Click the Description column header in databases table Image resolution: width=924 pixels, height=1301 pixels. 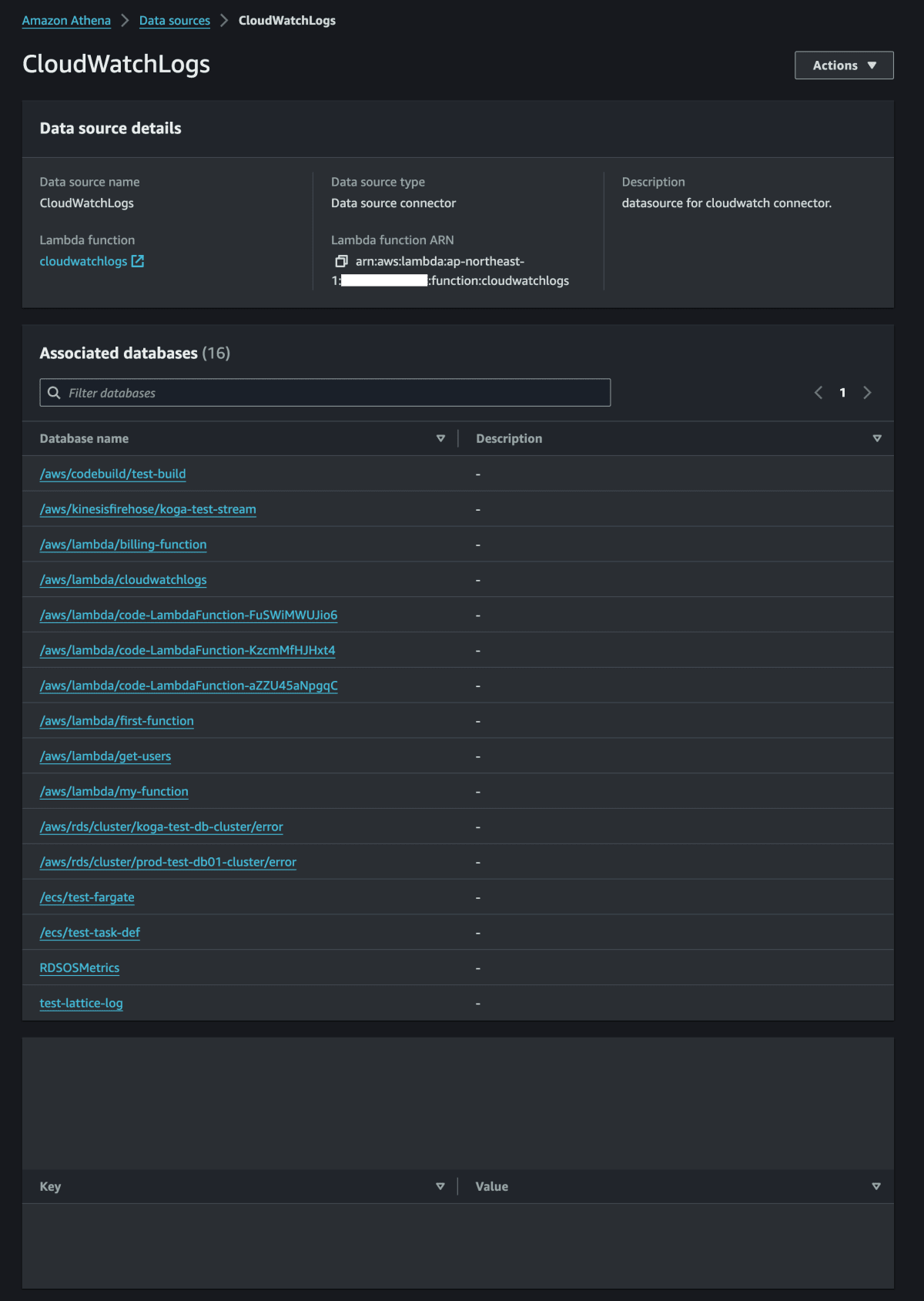[509, 438]
